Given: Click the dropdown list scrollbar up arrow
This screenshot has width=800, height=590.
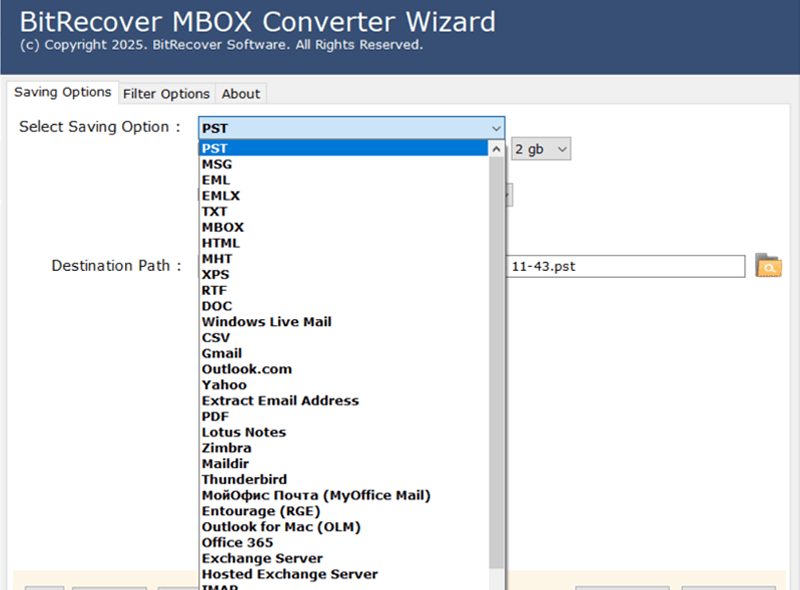Looking at the screenshot, I should (x=497, y=147).
